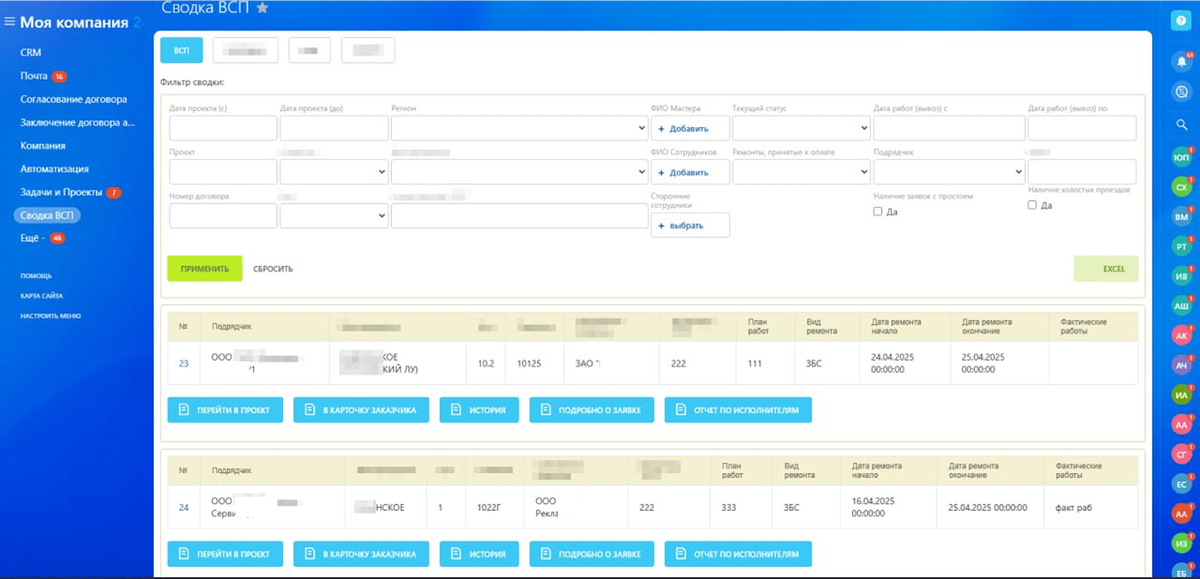Select the ВСП tab
Viewport: 1200px width, 579px height.
[181, 50]
